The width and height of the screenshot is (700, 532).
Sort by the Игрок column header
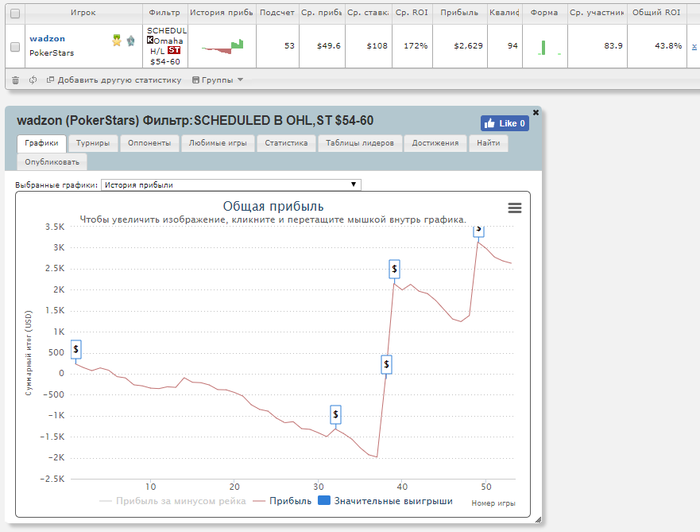point(83,13)
